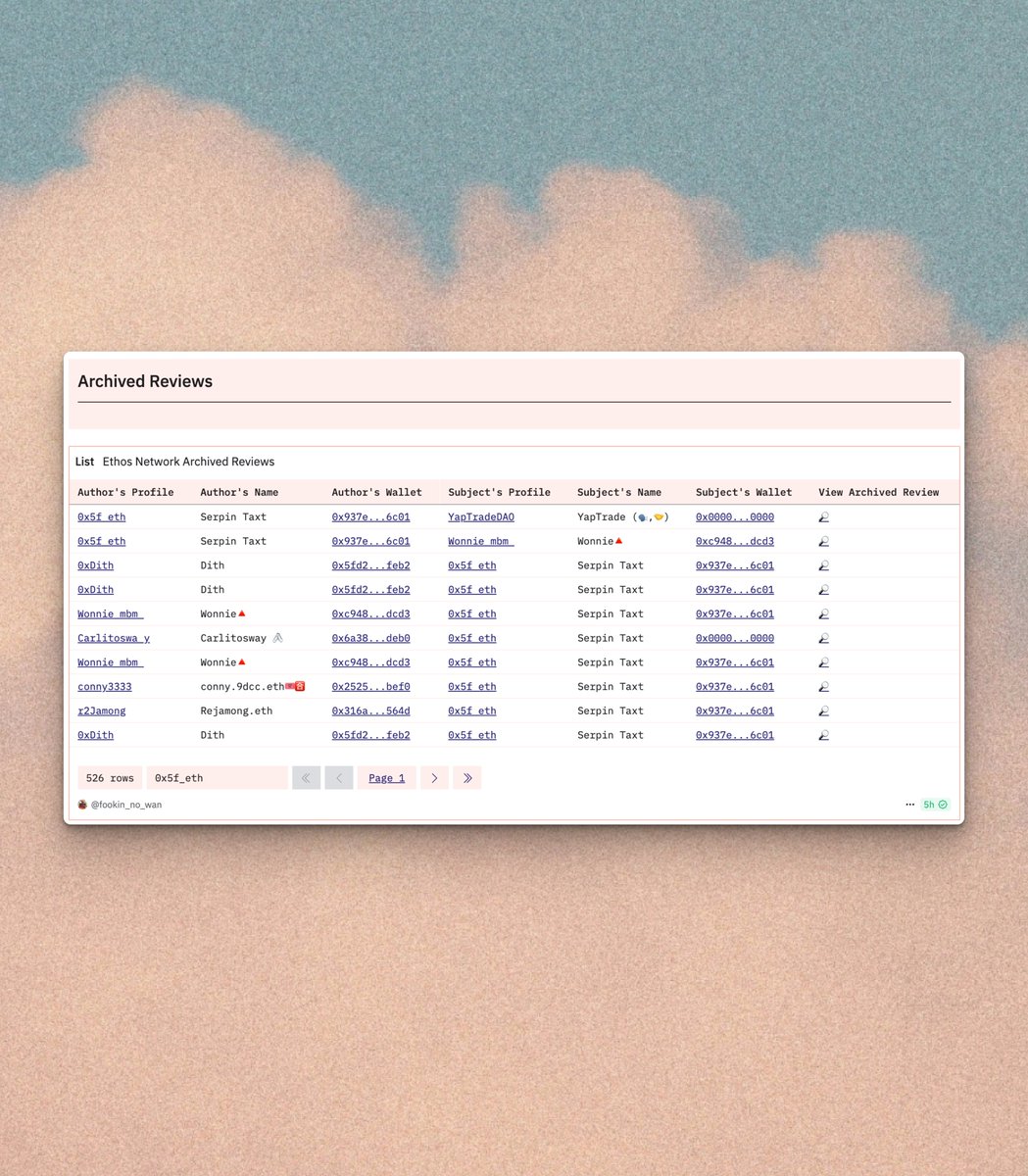The height and width of the screenshot is (1176, 1028).
Task: Select Serpin Taxt author name in YapTradeDAO row
Action: [x=233, y=516]
